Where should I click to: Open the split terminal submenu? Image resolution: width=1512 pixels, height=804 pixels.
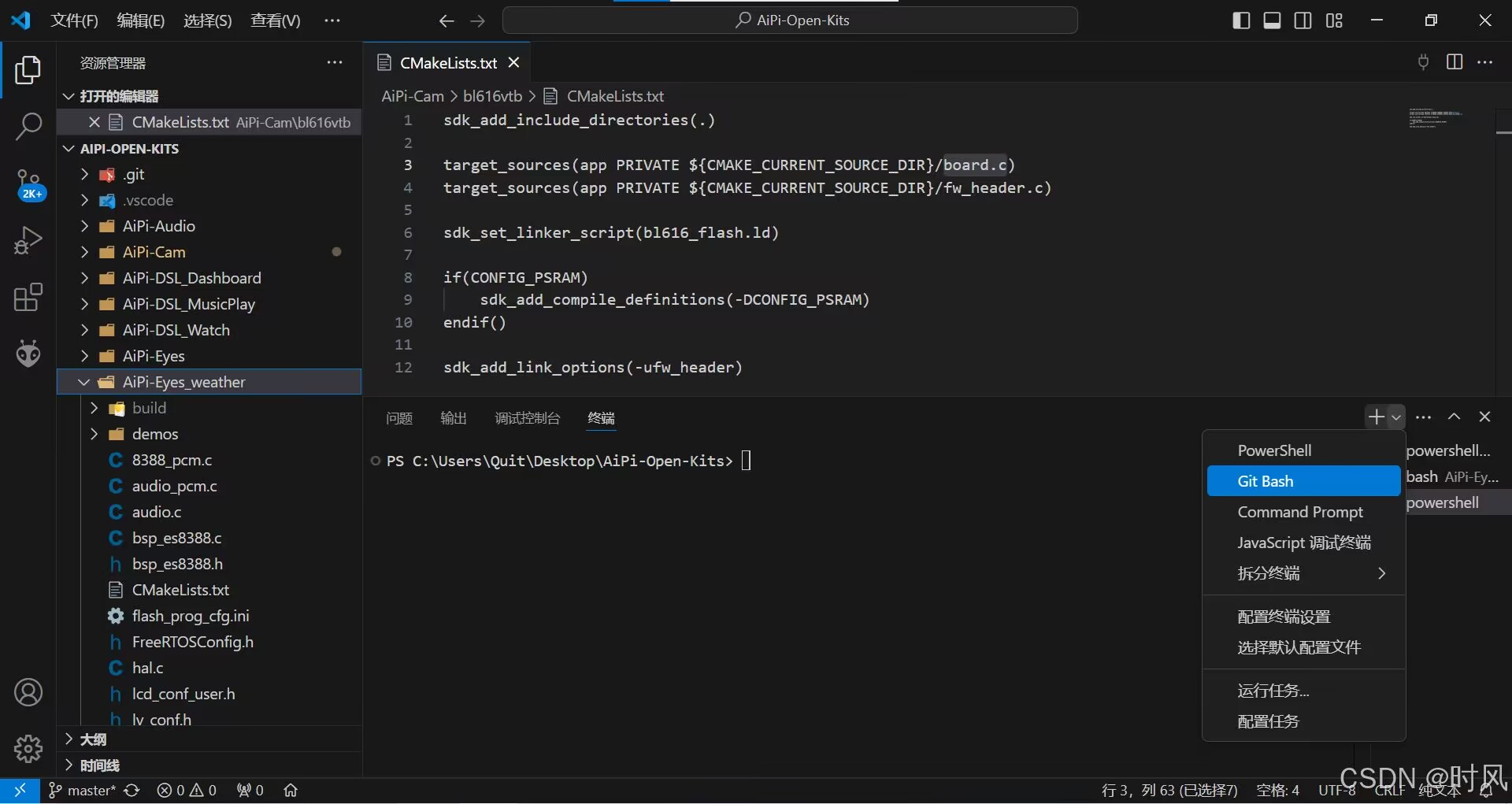[x=1303, y=573]
